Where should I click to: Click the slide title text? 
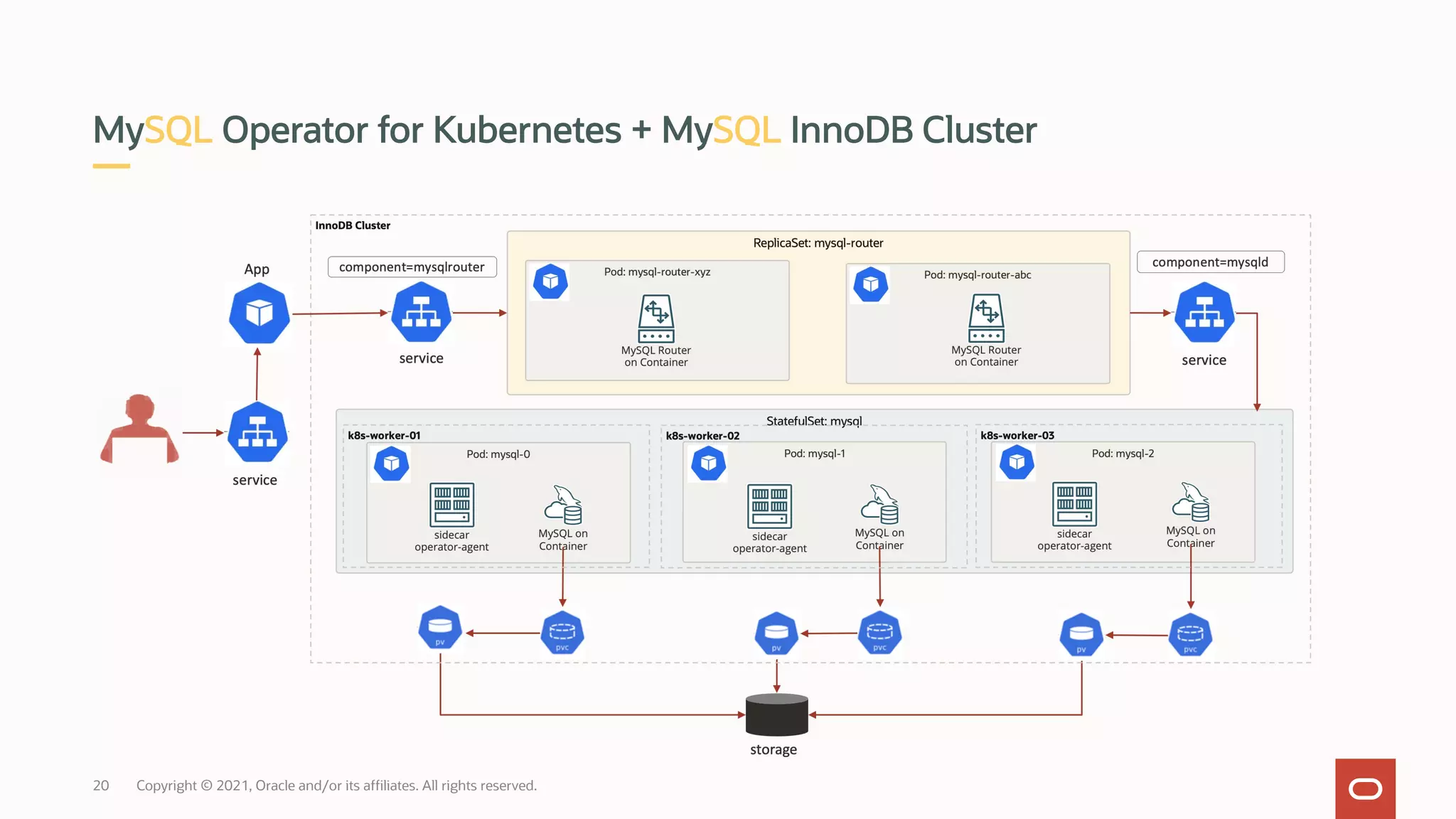564,130
